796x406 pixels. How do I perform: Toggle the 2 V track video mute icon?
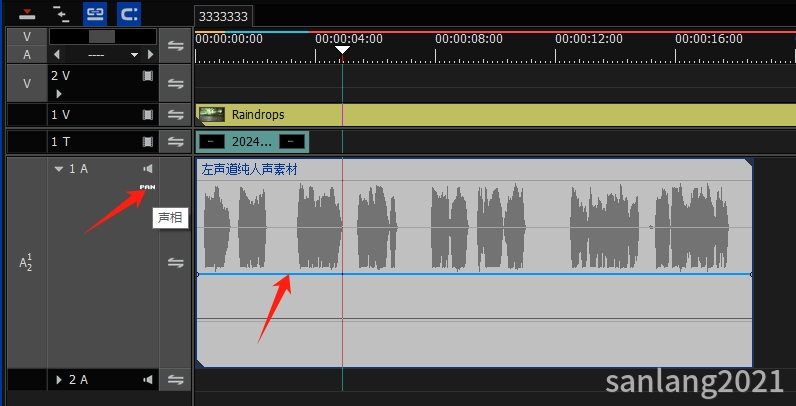tap(148, 76)
